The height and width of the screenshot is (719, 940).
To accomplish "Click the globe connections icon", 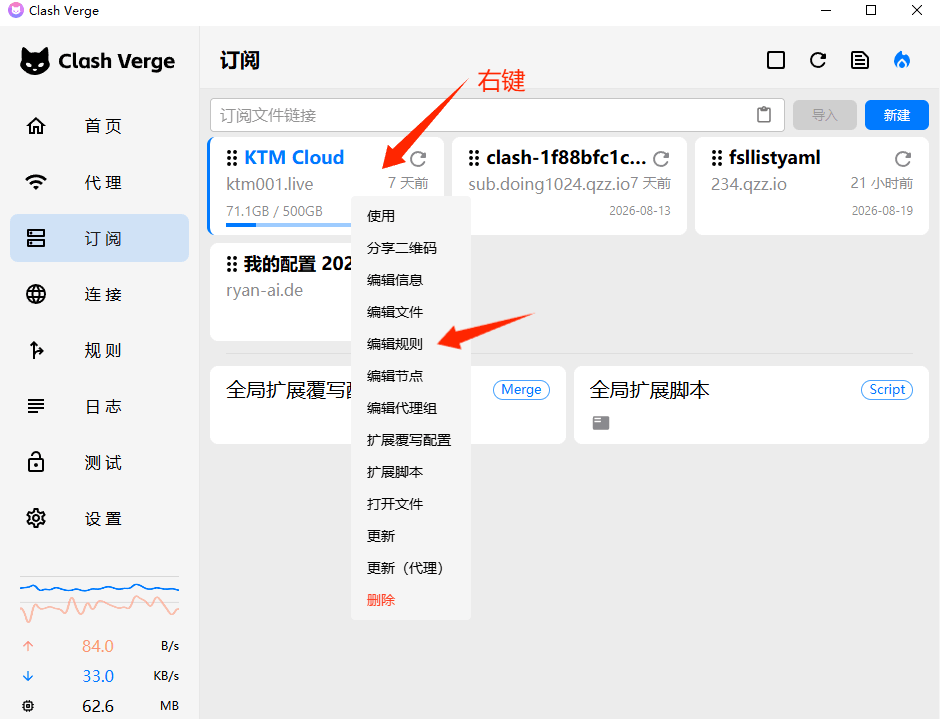I will tap(36, 294).
